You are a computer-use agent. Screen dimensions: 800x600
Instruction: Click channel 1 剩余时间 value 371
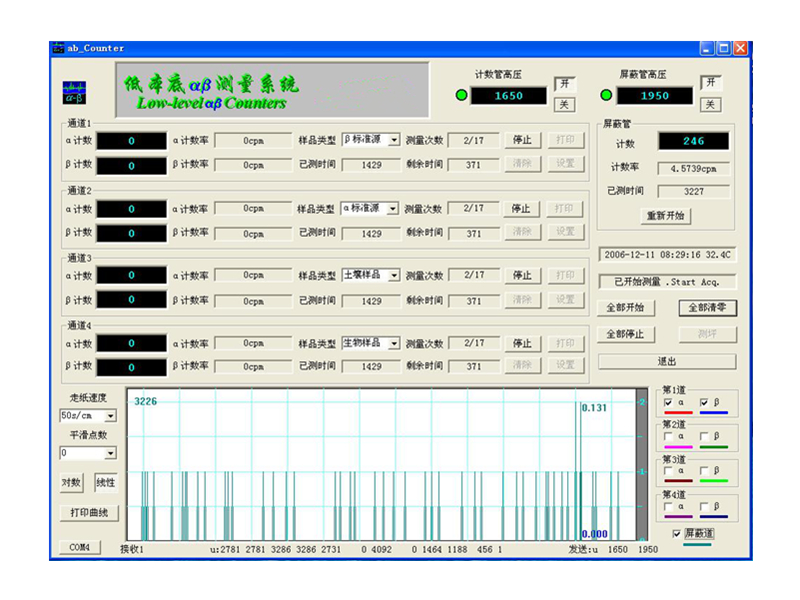point(473,165)
